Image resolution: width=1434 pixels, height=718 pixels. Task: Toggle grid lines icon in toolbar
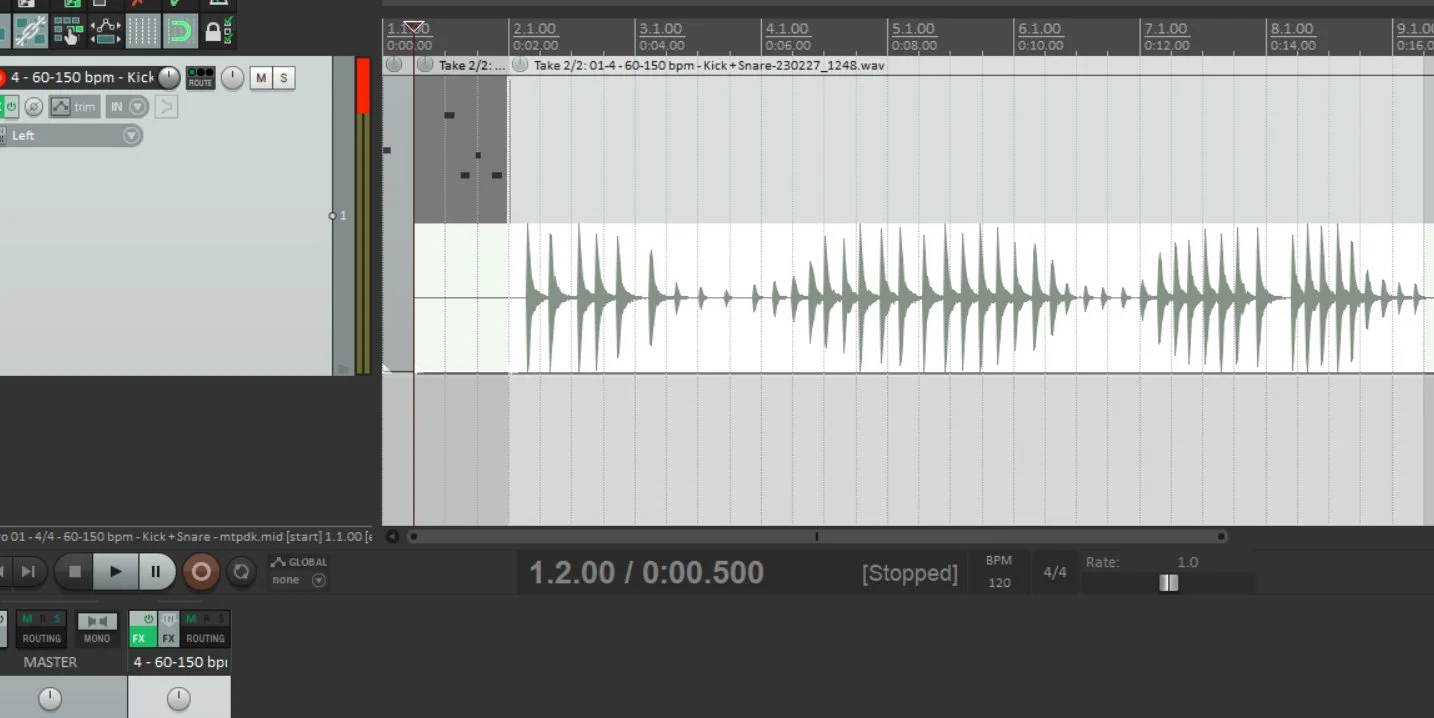click(142, 32)
